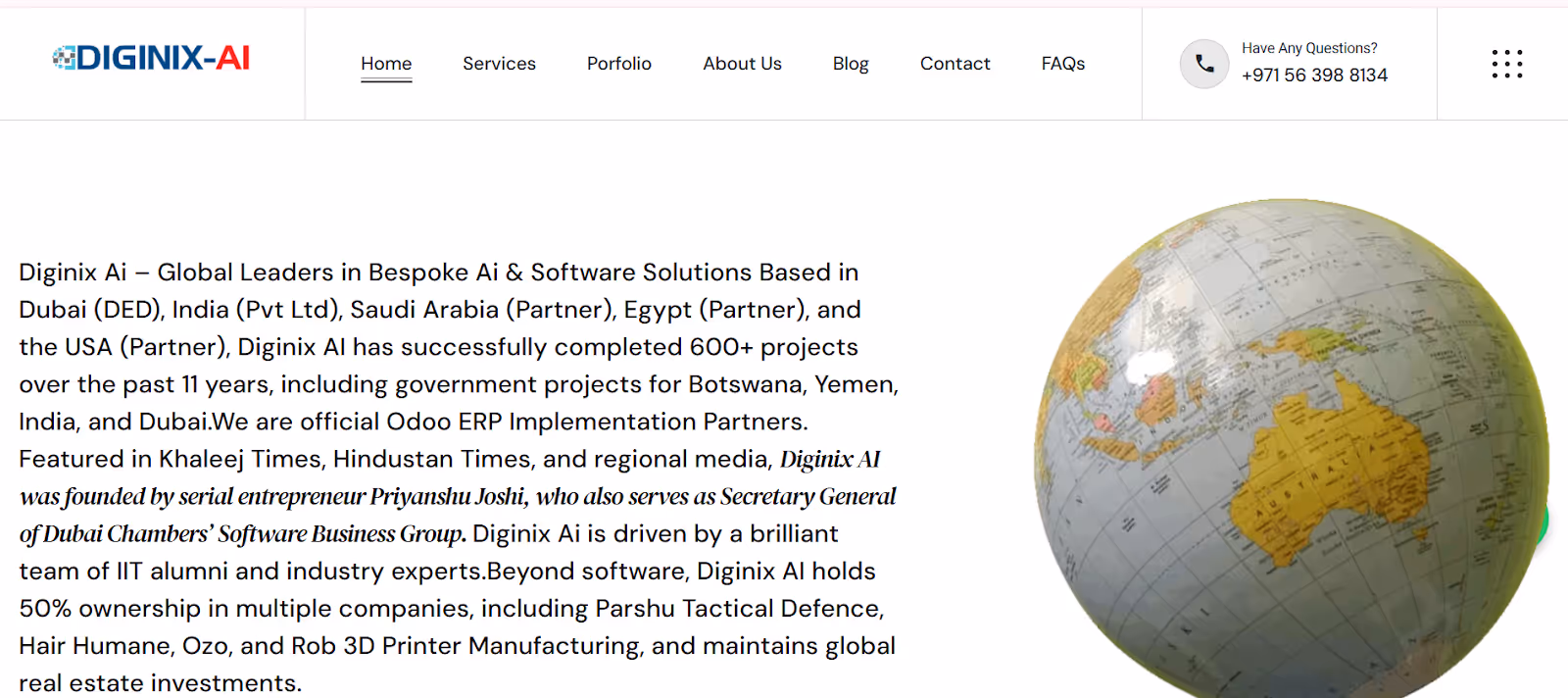Open the Porfolio menu item
This screenshot has height=698, width=1568.
[x=619, y=64]
